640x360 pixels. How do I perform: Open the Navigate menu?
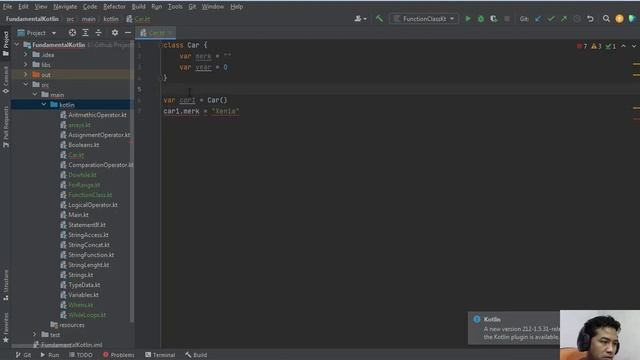65,7
